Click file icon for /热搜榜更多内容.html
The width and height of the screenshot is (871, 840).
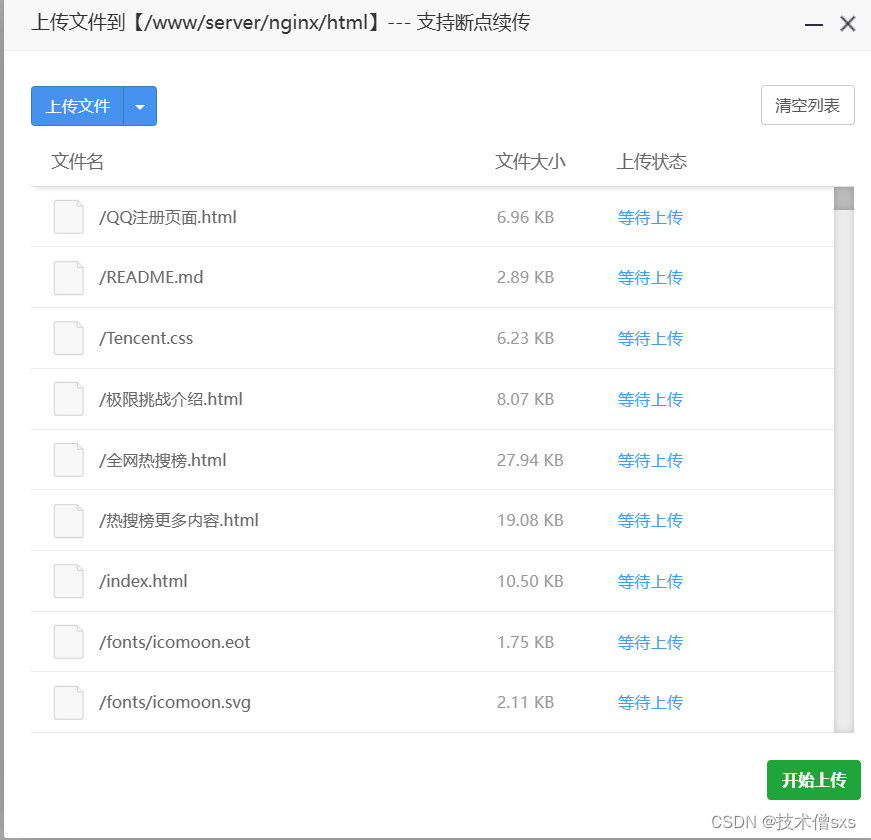coord(69,521)
